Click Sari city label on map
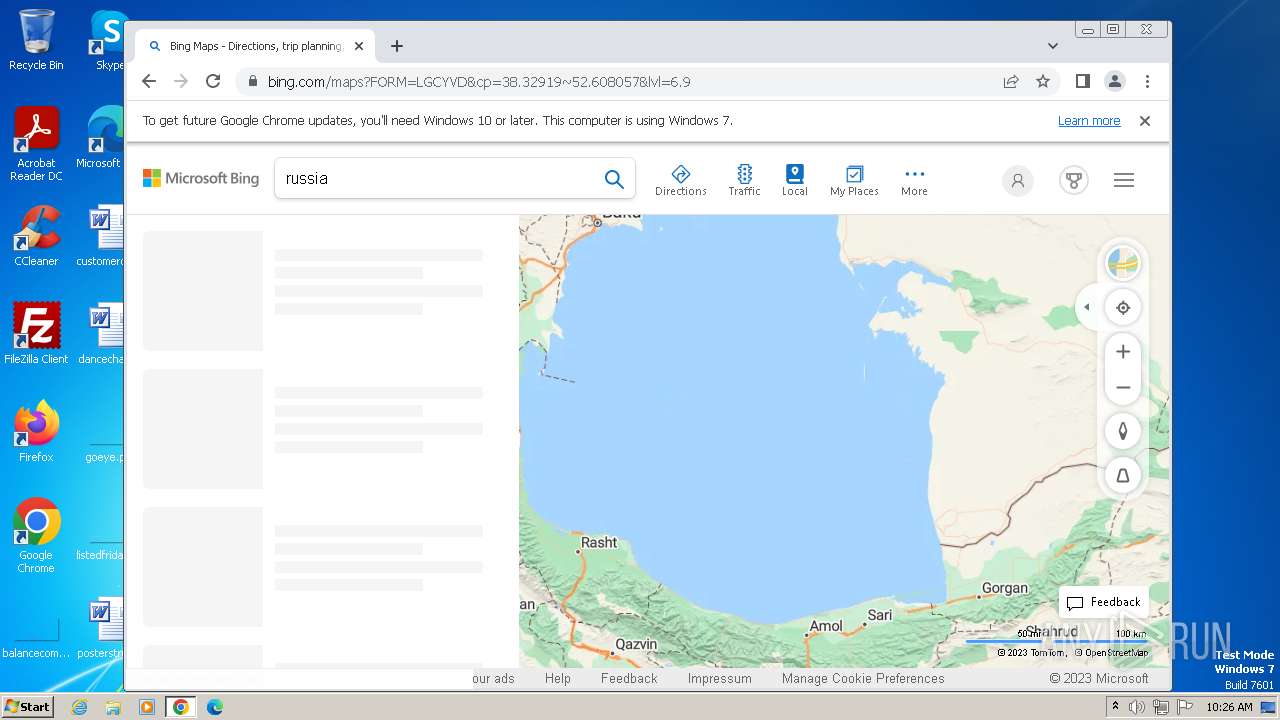Screen dimensions: 1280x720 coord(880,615)
